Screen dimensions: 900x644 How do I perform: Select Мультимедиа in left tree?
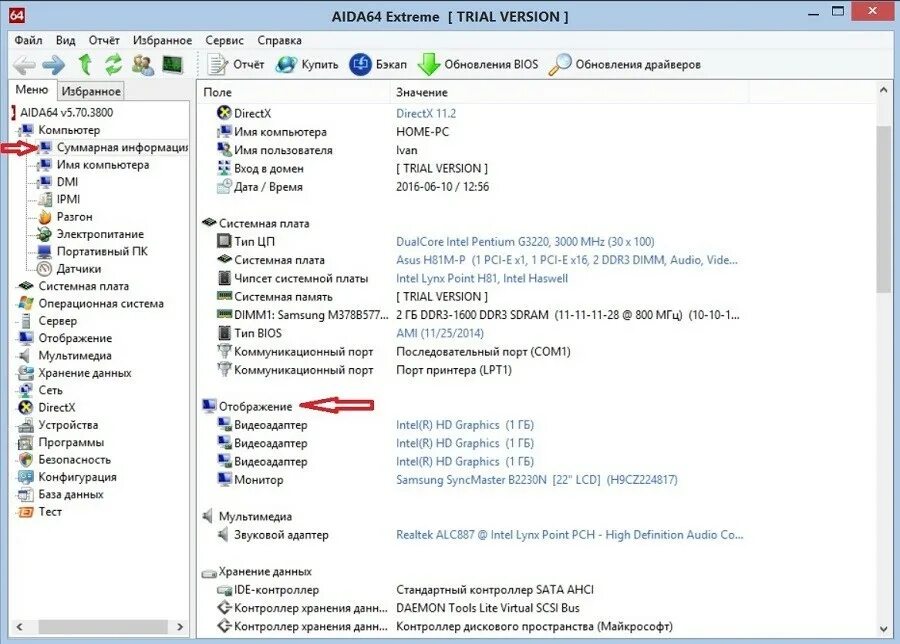pos(75,355)
